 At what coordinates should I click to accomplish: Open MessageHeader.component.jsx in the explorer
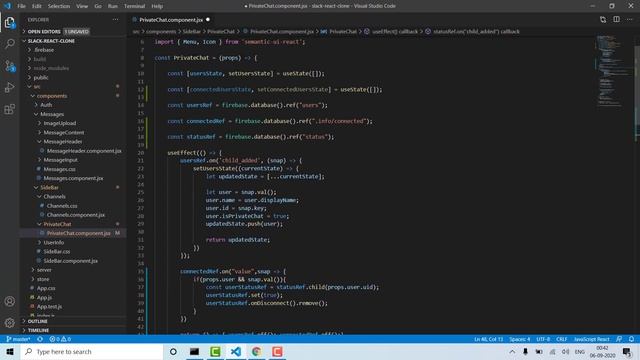pyautogui.click(x=84, y=151)
